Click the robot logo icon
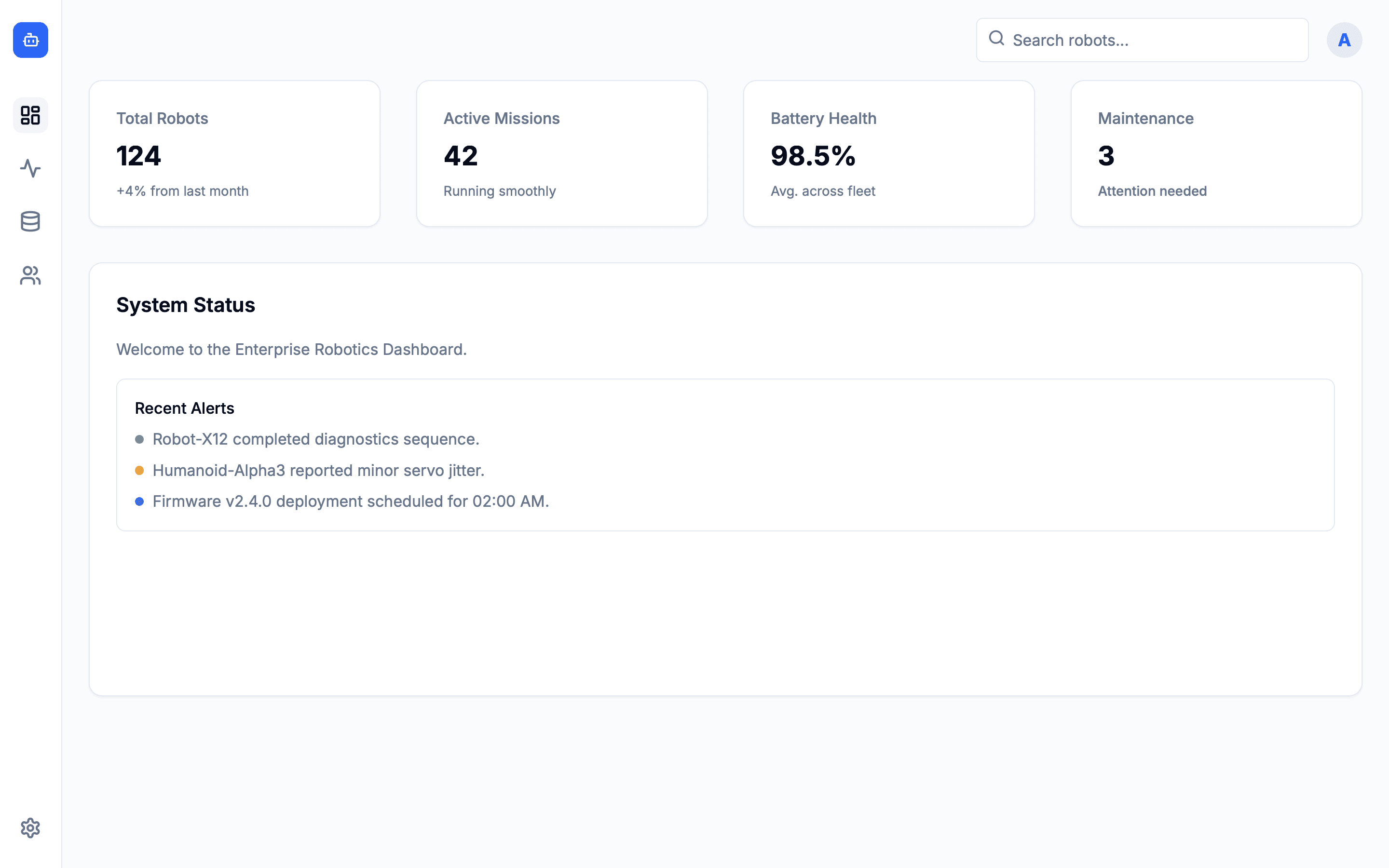 30,40
